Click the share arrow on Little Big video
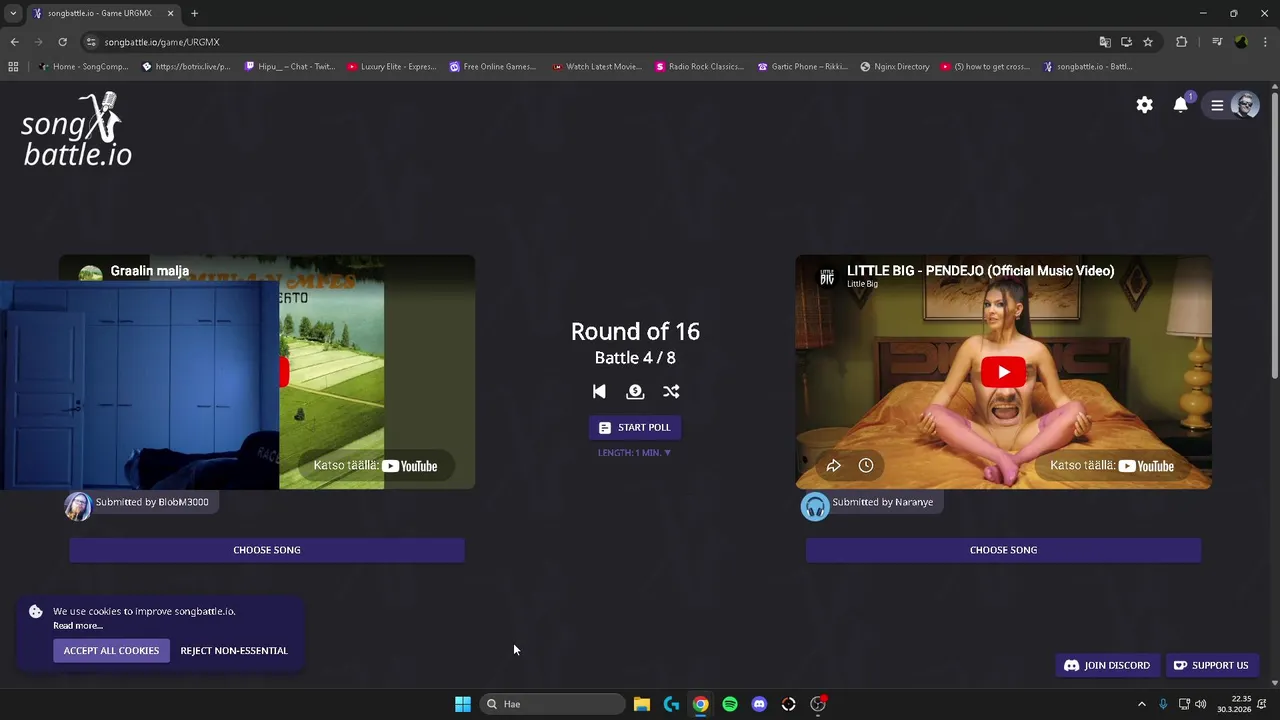Viewport: 1280px width, 720px height. tap(833, 465)
